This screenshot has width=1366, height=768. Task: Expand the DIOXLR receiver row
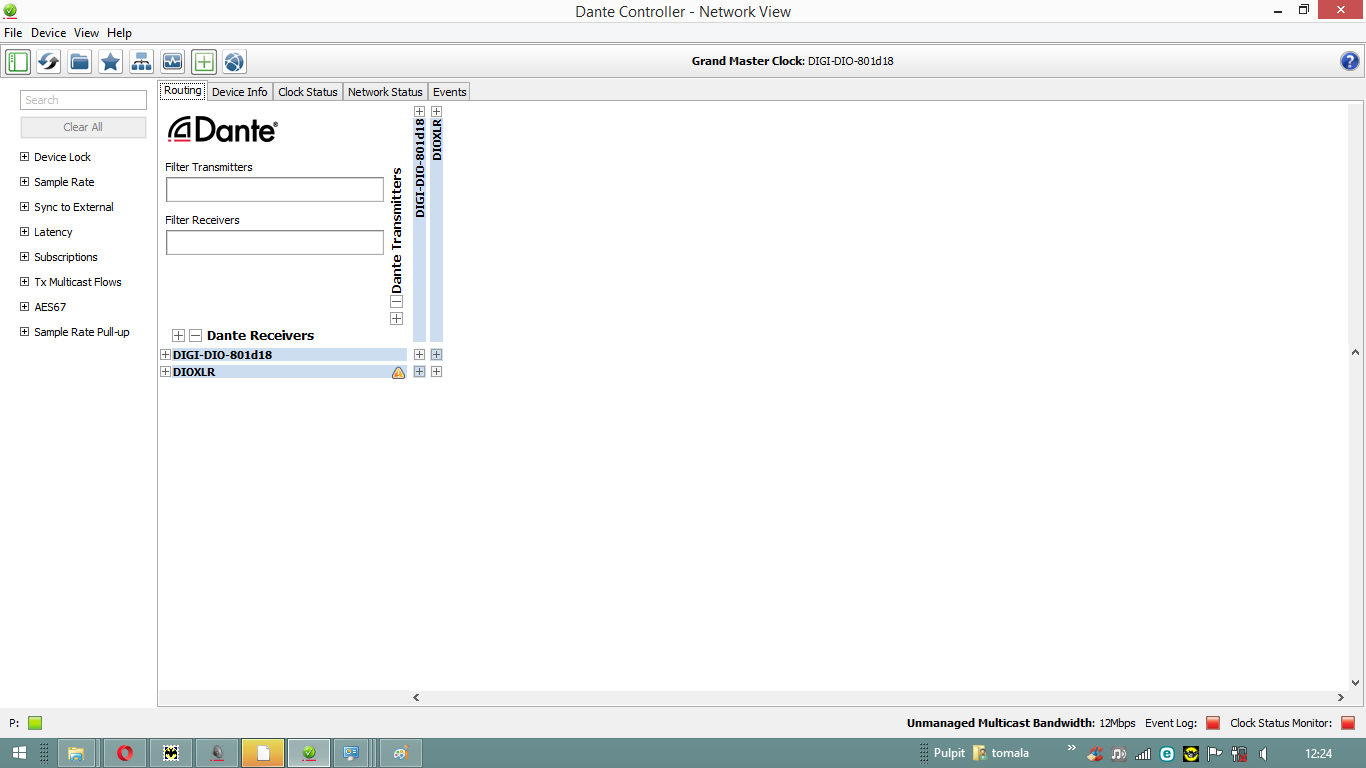click(165, 372)
